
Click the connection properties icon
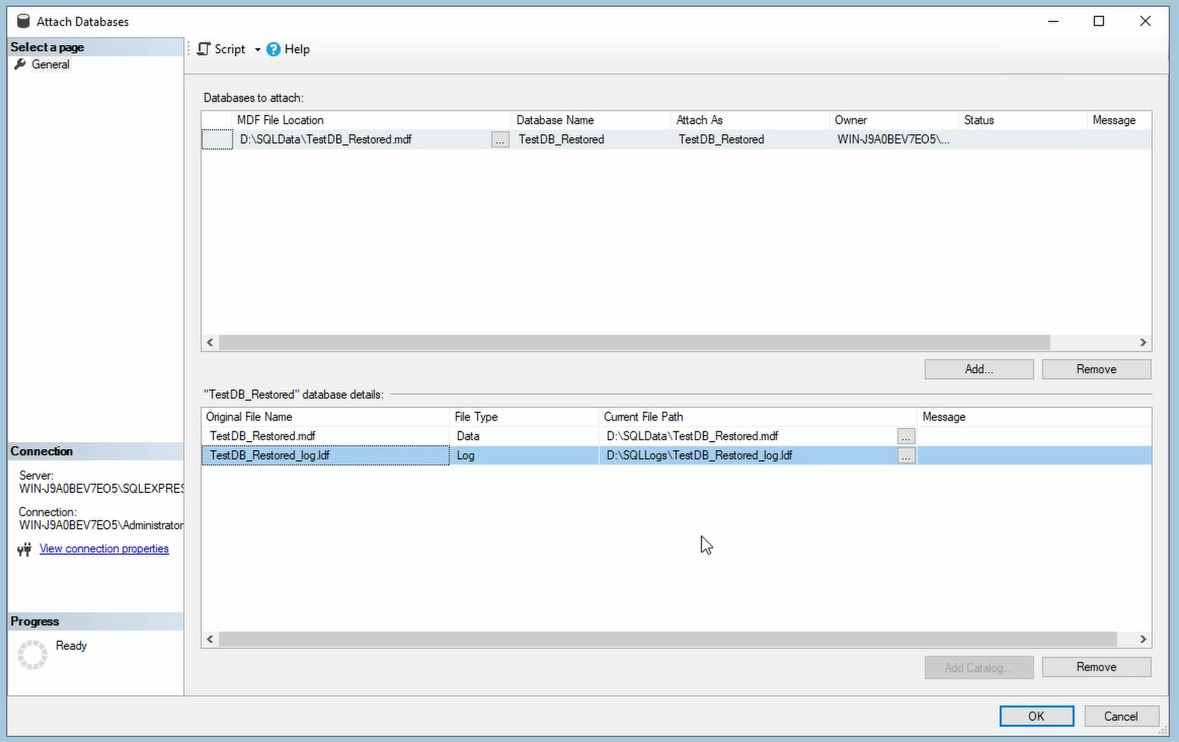tap(24, 550)
